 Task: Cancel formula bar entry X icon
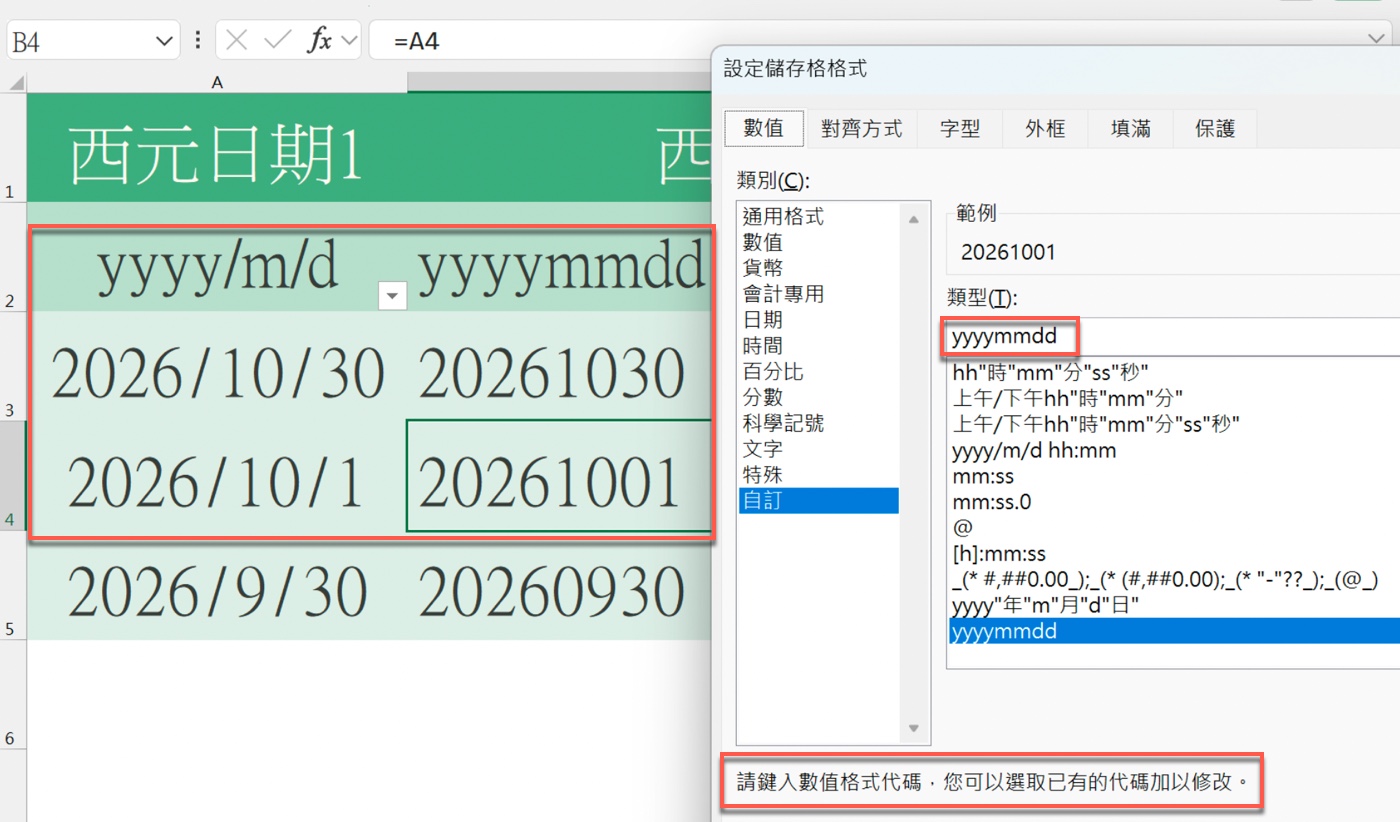236,41
